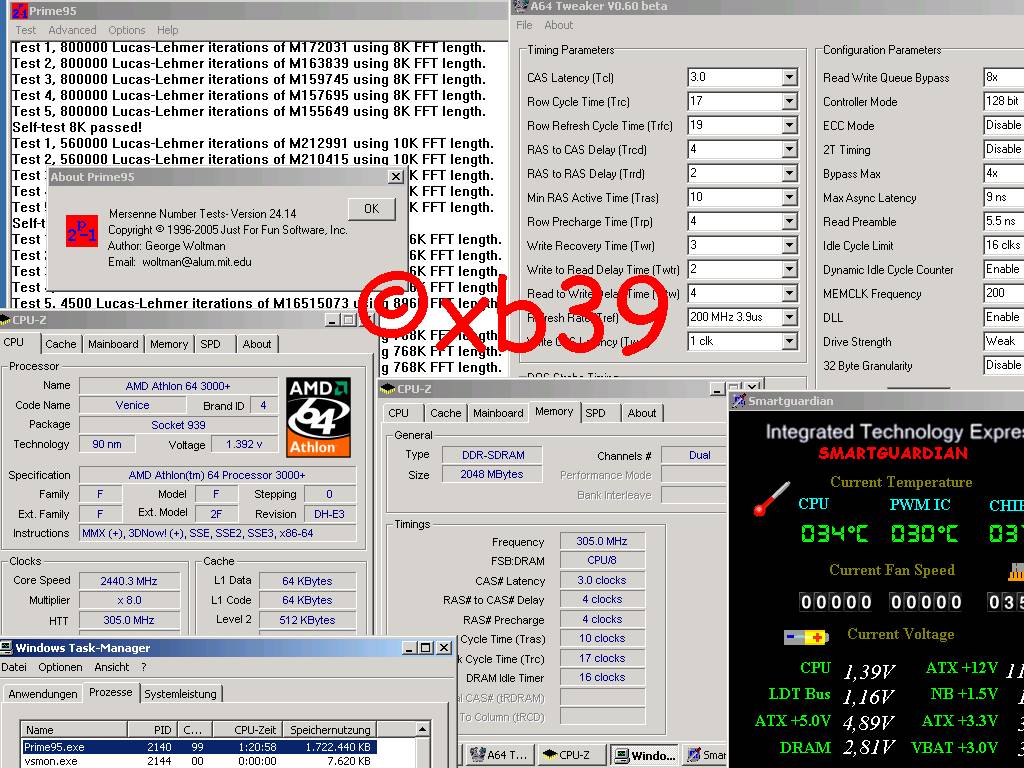Click the thermometer icon in Smartguardian

coord(771,500)
